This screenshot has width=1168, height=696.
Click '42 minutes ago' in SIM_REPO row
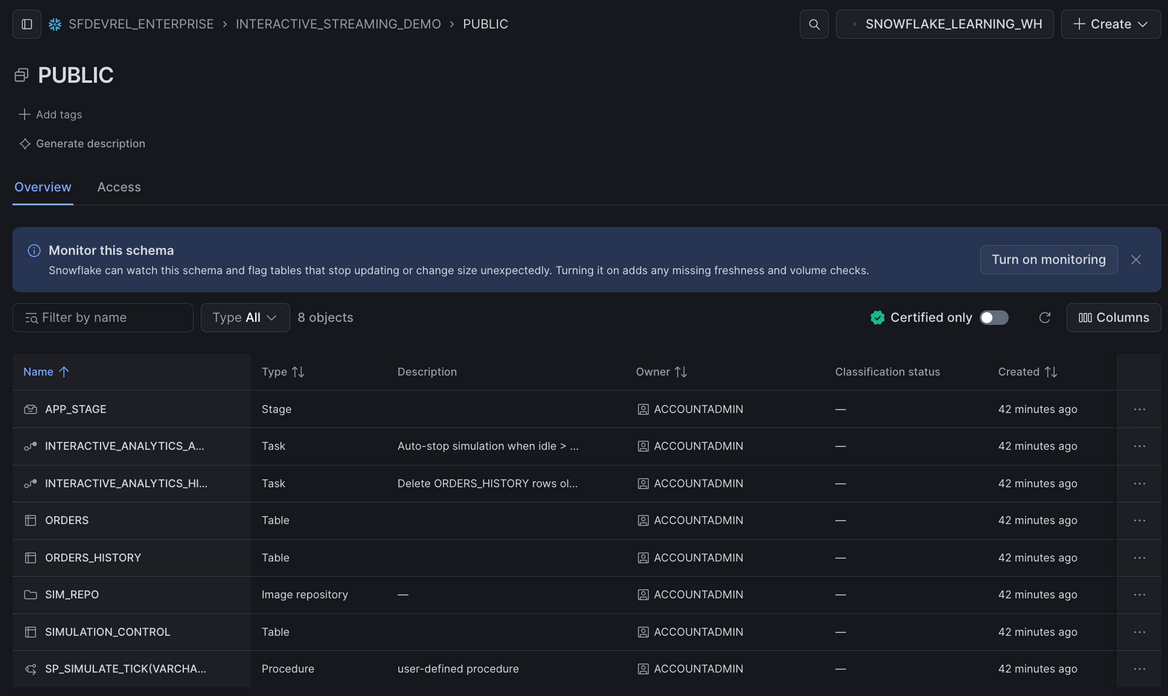[1038, 595]
